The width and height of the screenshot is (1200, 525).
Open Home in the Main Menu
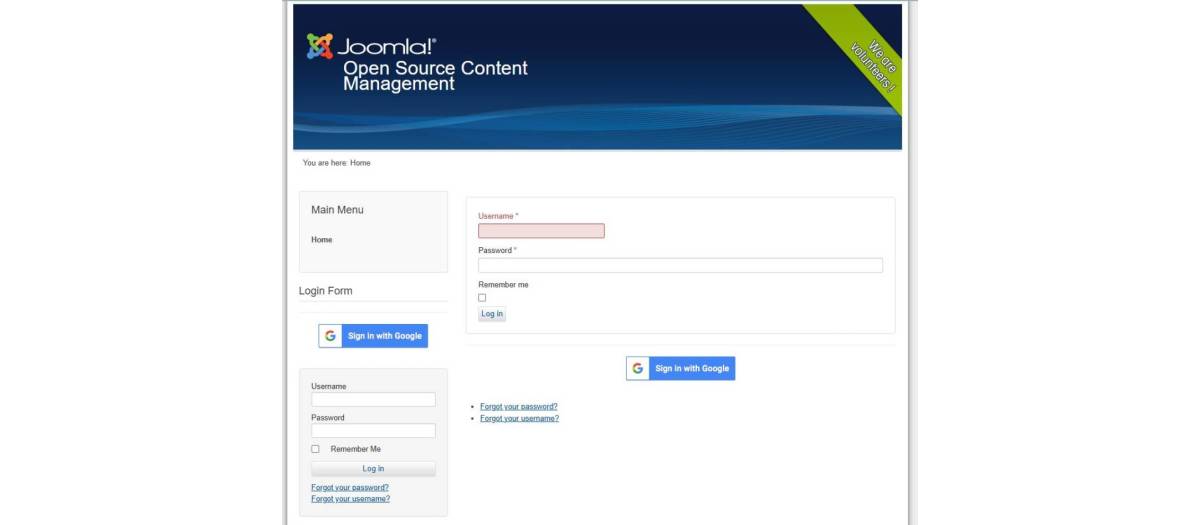pyautogui.click(x=321, y=240)
